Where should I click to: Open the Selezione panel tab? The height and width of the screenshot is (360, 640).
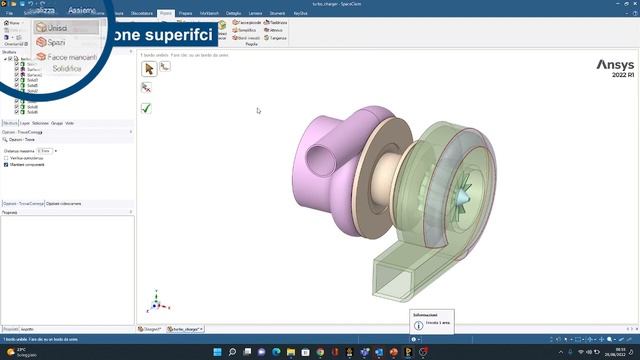click(40, 123)
